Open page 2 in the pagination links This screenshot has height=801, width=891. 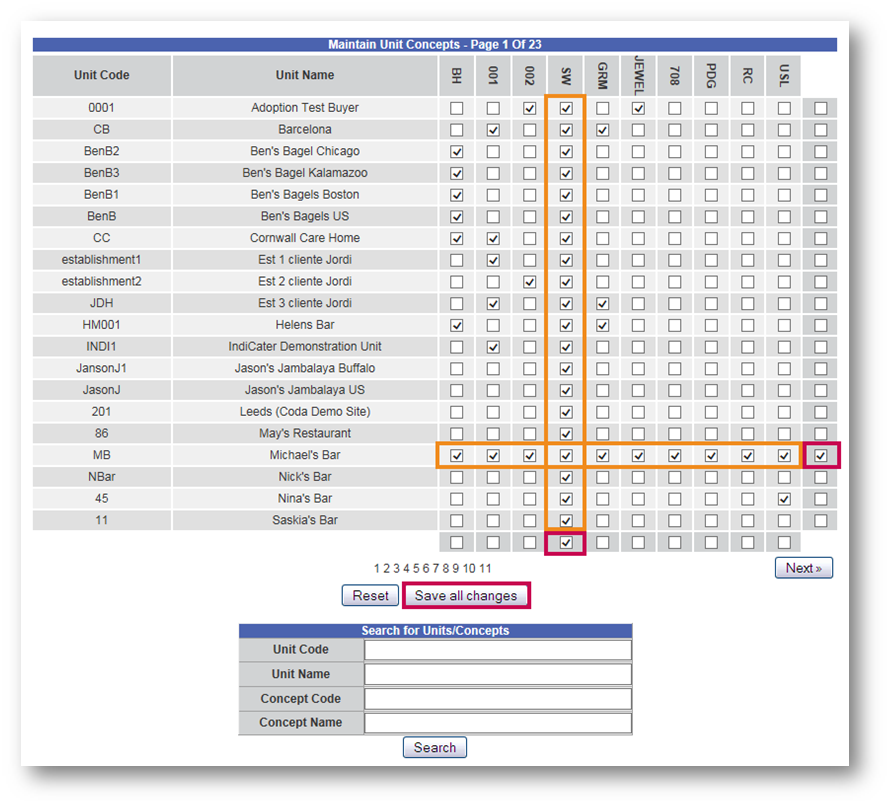387,568
